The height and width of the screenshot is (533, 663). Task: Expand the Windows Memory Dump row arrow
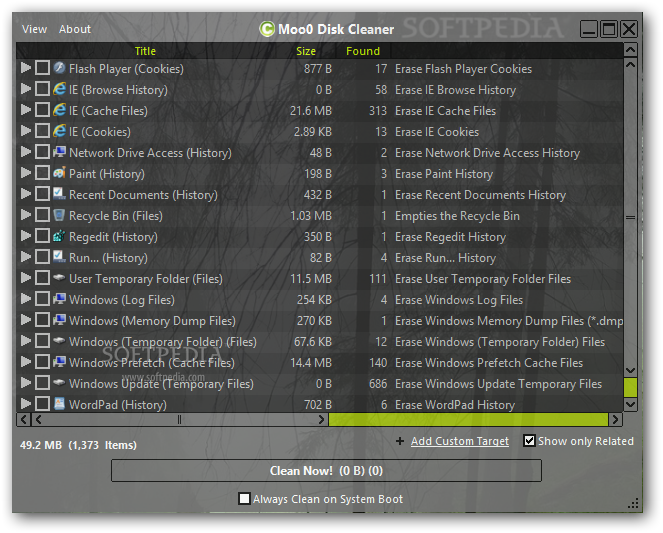[x=26, y=320]
